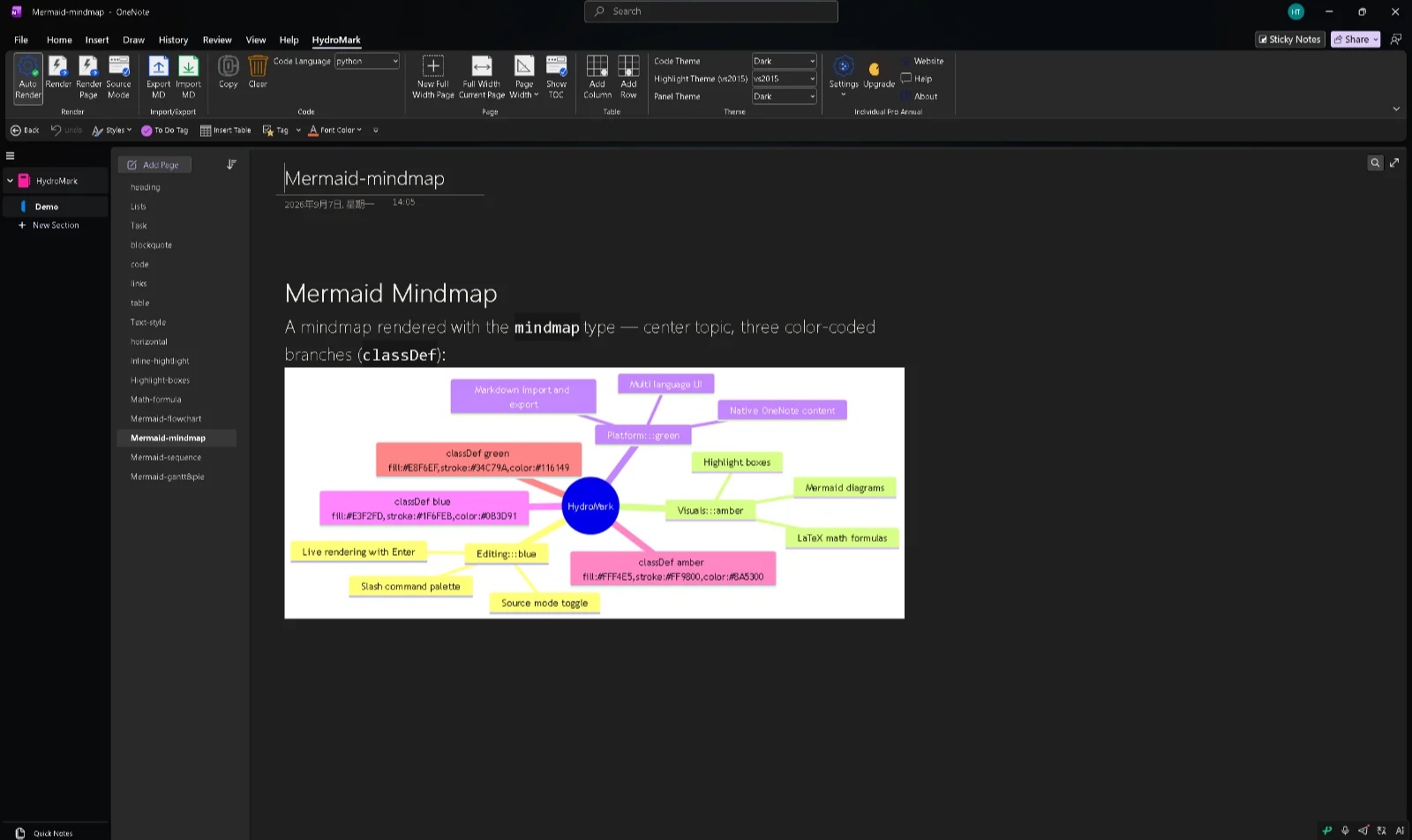Click the Search input field
Image resolution: width=1412 pixels, height=840 pixels.
(711, 11)
